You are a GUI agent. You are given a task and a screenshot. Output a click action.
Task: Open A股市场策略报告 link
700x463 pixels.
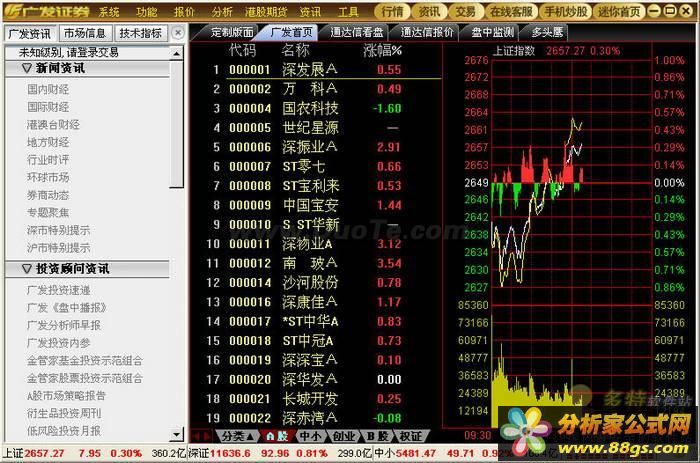[67, 396]
